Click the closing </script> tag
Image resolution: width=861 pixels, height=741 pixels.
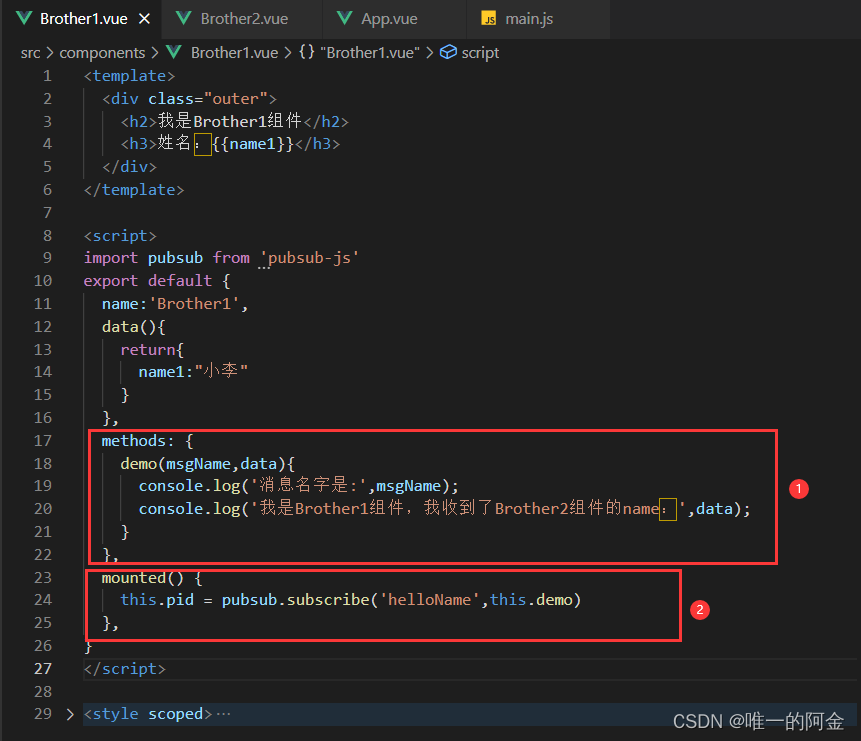(124, 669)
